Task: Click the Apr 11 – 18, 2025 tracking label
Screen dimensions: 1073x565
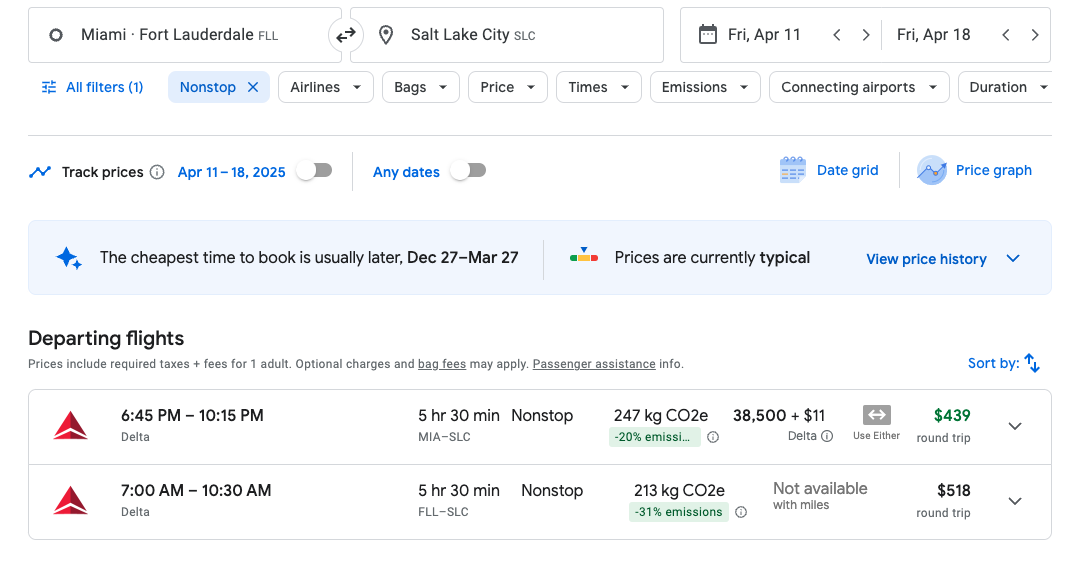Action: click(231, 172)
